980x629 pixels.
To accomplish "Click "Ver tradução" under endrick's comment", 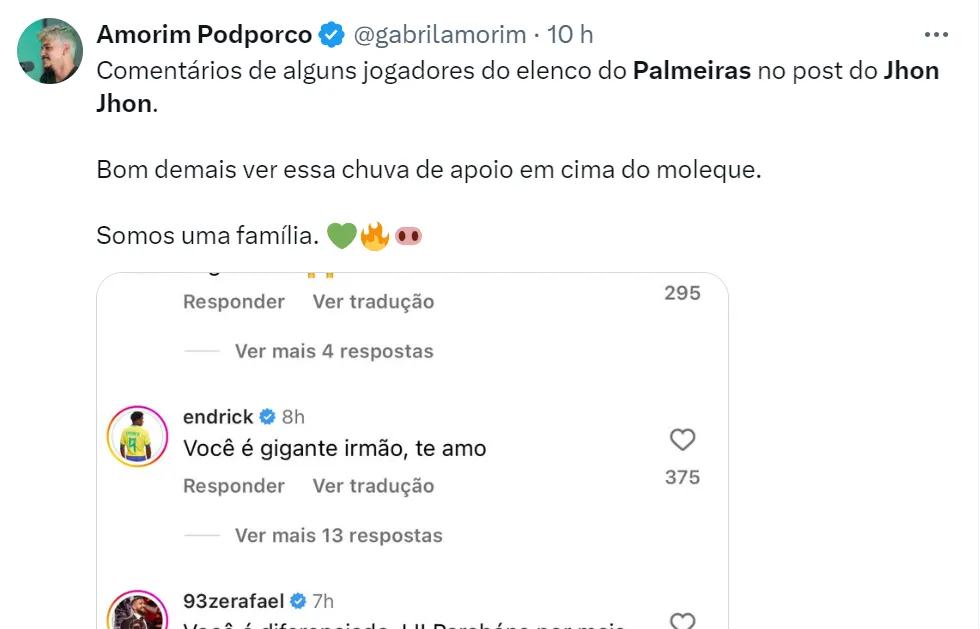I will [x=373, y=486].
